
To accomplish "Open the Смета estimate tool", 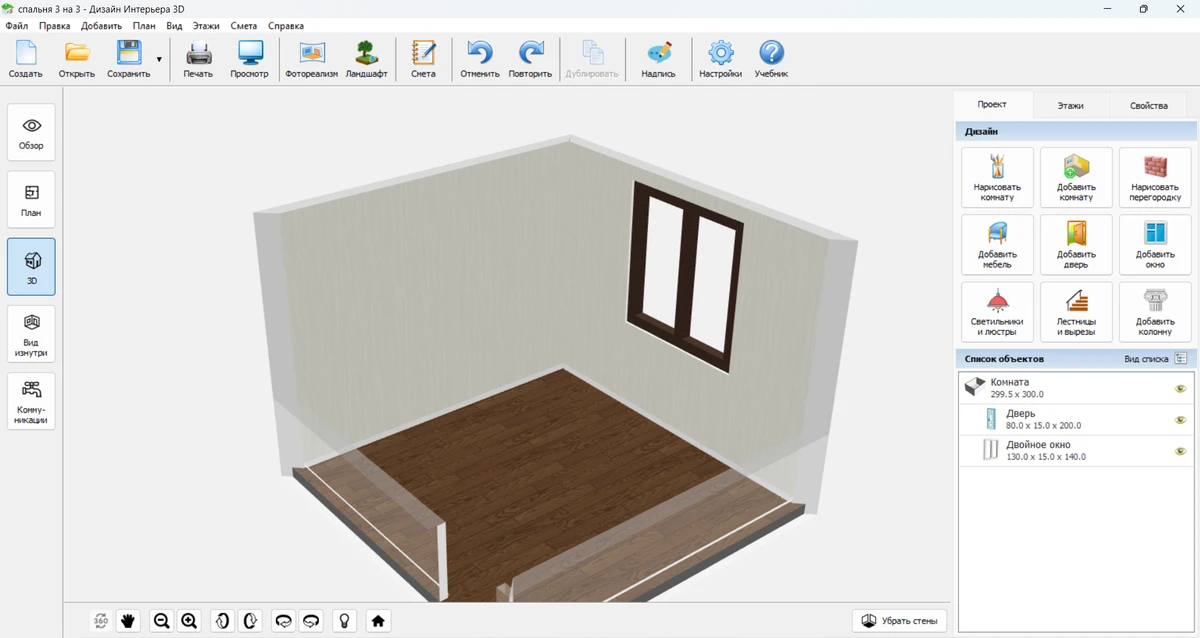I will click(x=423, y=60).
